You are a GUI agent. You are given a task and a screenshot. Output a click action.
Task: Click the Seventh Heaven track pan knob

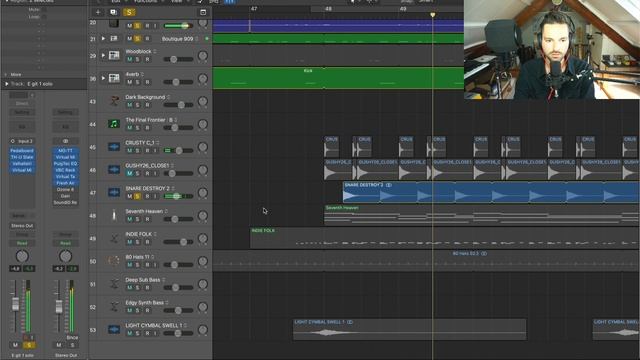coord(203,216)
